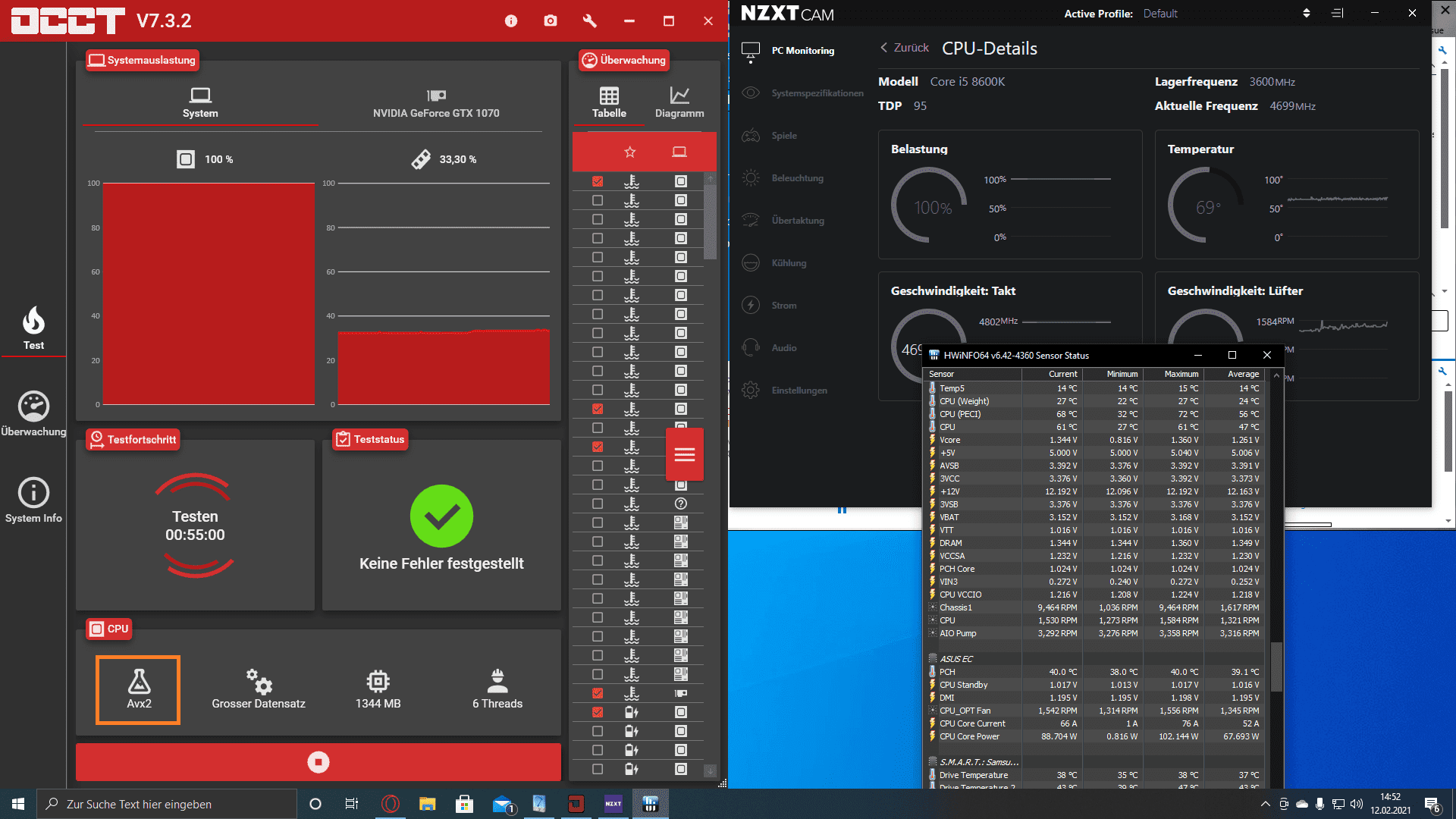This screenshot has height=819, width=1456.
Task: Open the notification center icon
Action: pyautogui.click(x=1432, y=805)
